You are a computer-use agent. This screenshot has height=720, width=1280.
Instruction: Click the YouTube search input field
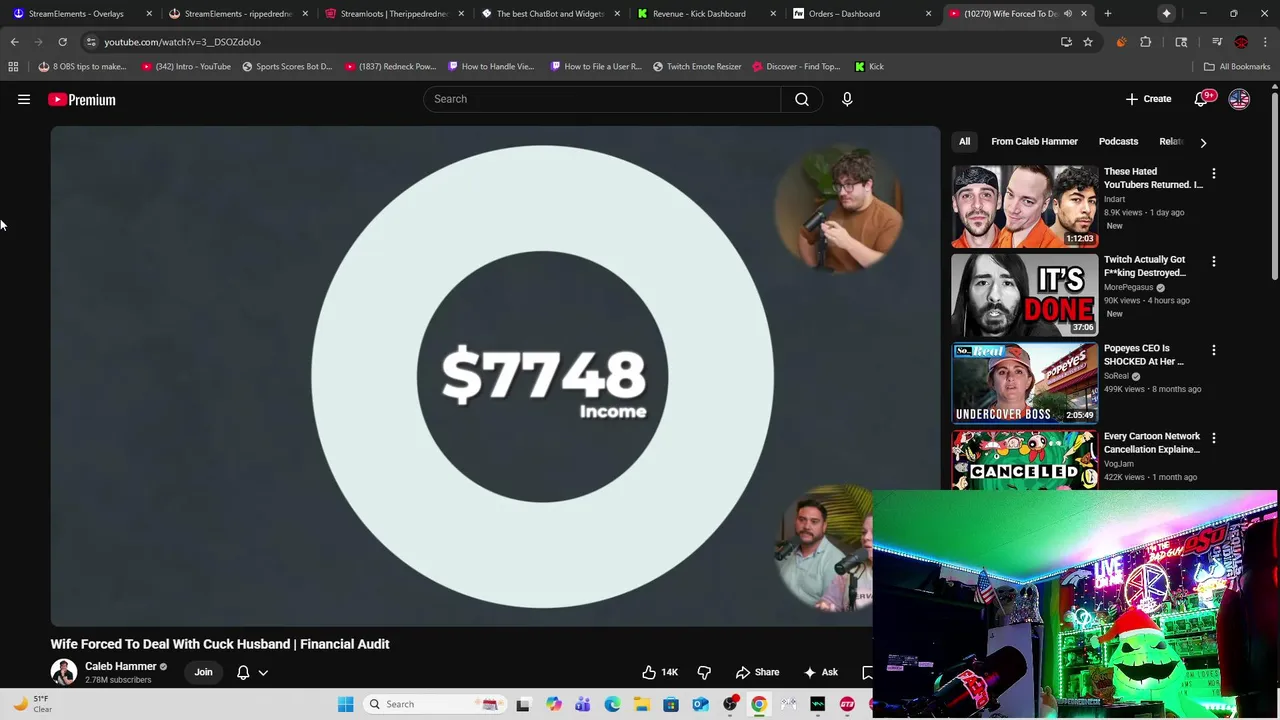(x=602, y=99)
